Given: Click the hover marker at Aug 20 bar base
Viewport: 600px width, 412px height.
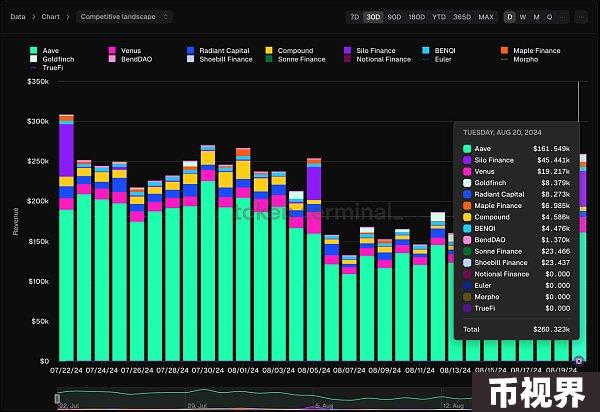Looking at the screenshot, I should click(x=579, y=361).
